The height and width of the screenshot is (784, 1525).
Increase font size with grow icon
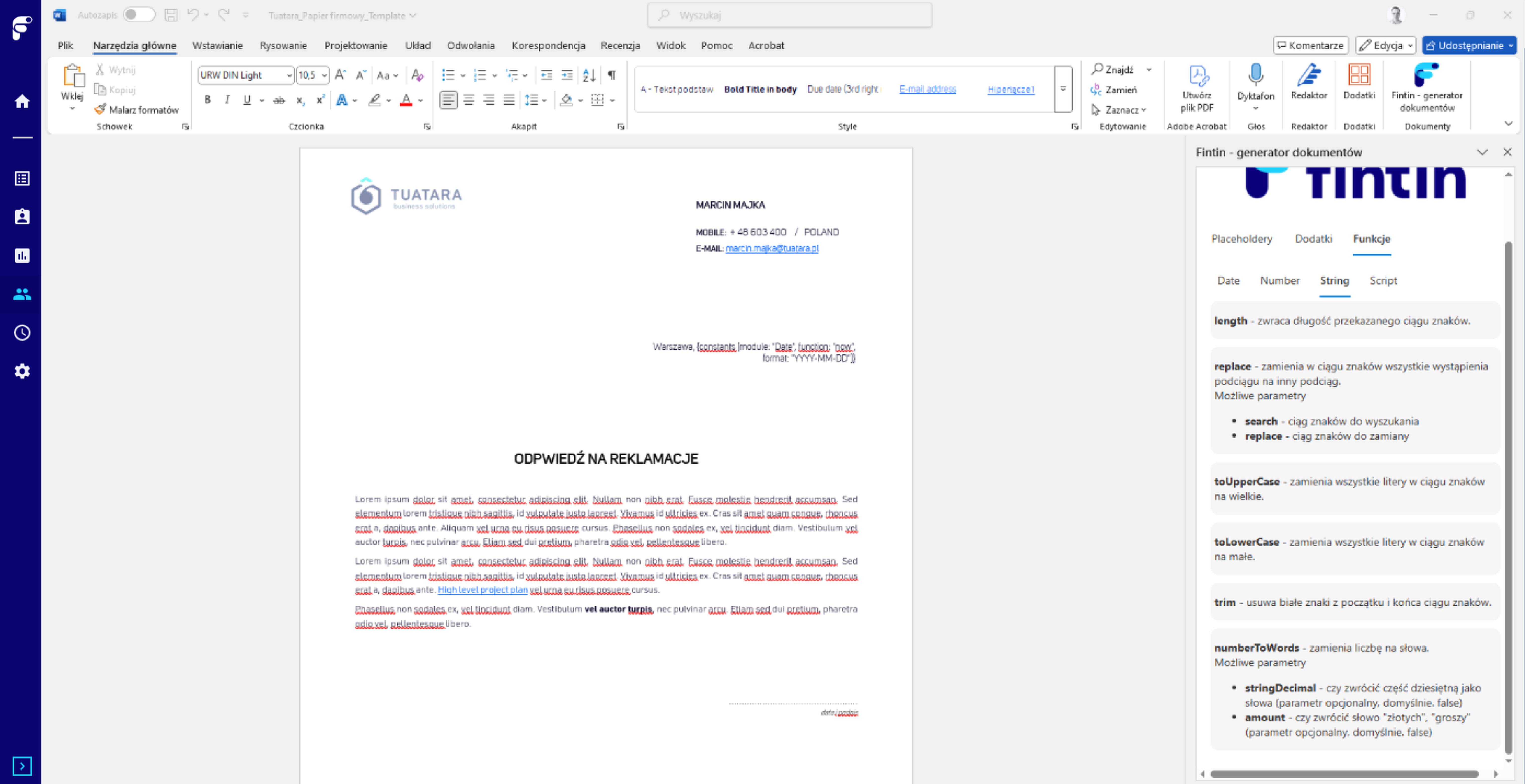[340, 75]
